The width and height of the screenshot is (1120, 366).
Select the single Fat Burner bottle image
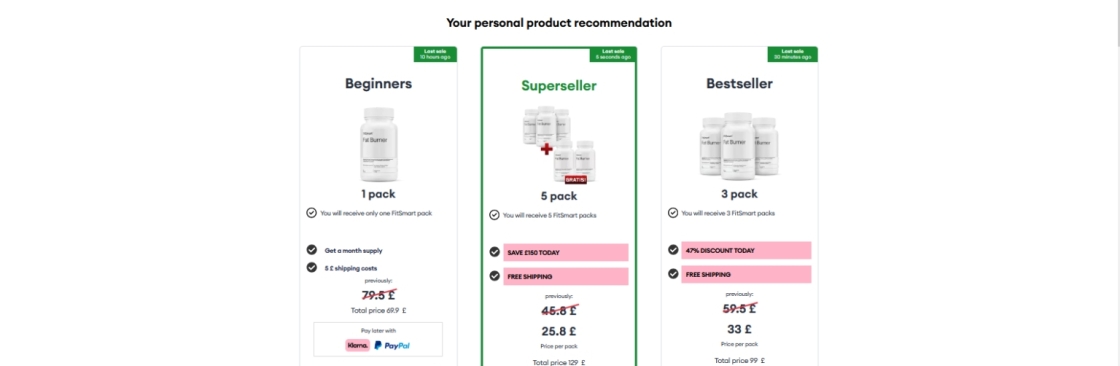[379, 144]
